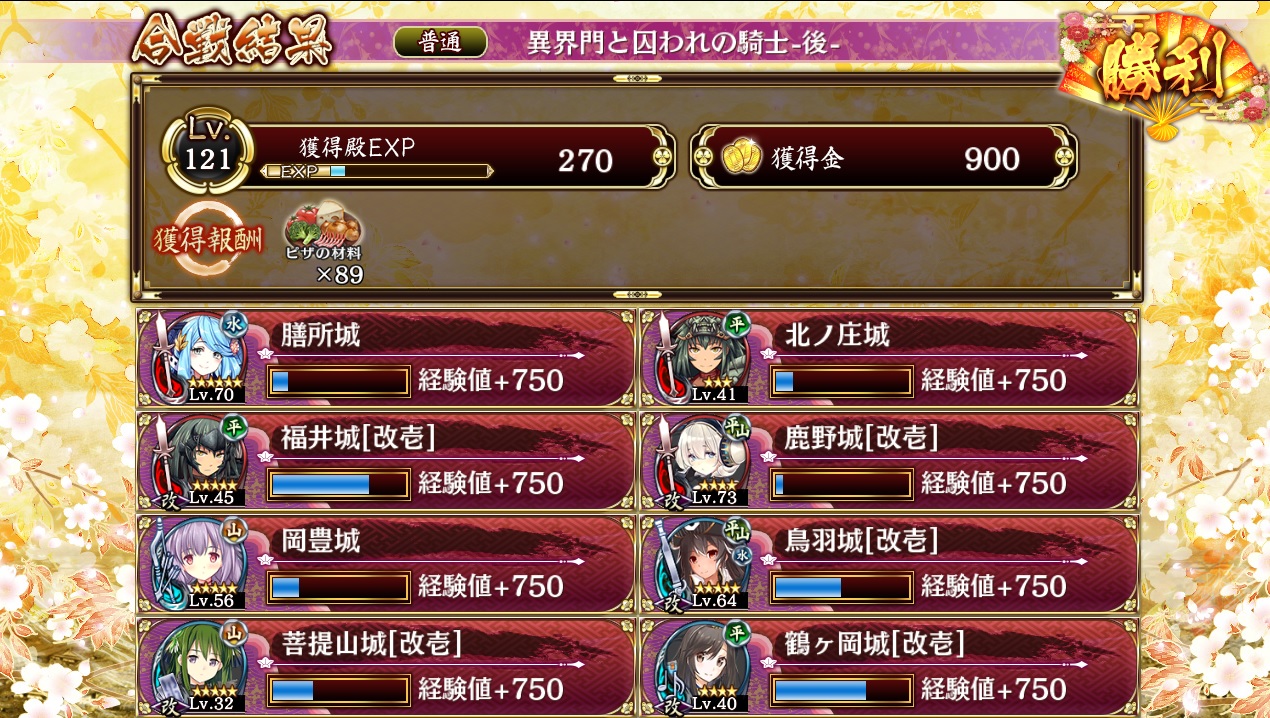The width and height of the screenshot is (1270, 718).
Task: Click the 合戦結果 battle result title
Action: tap(232, 43)
